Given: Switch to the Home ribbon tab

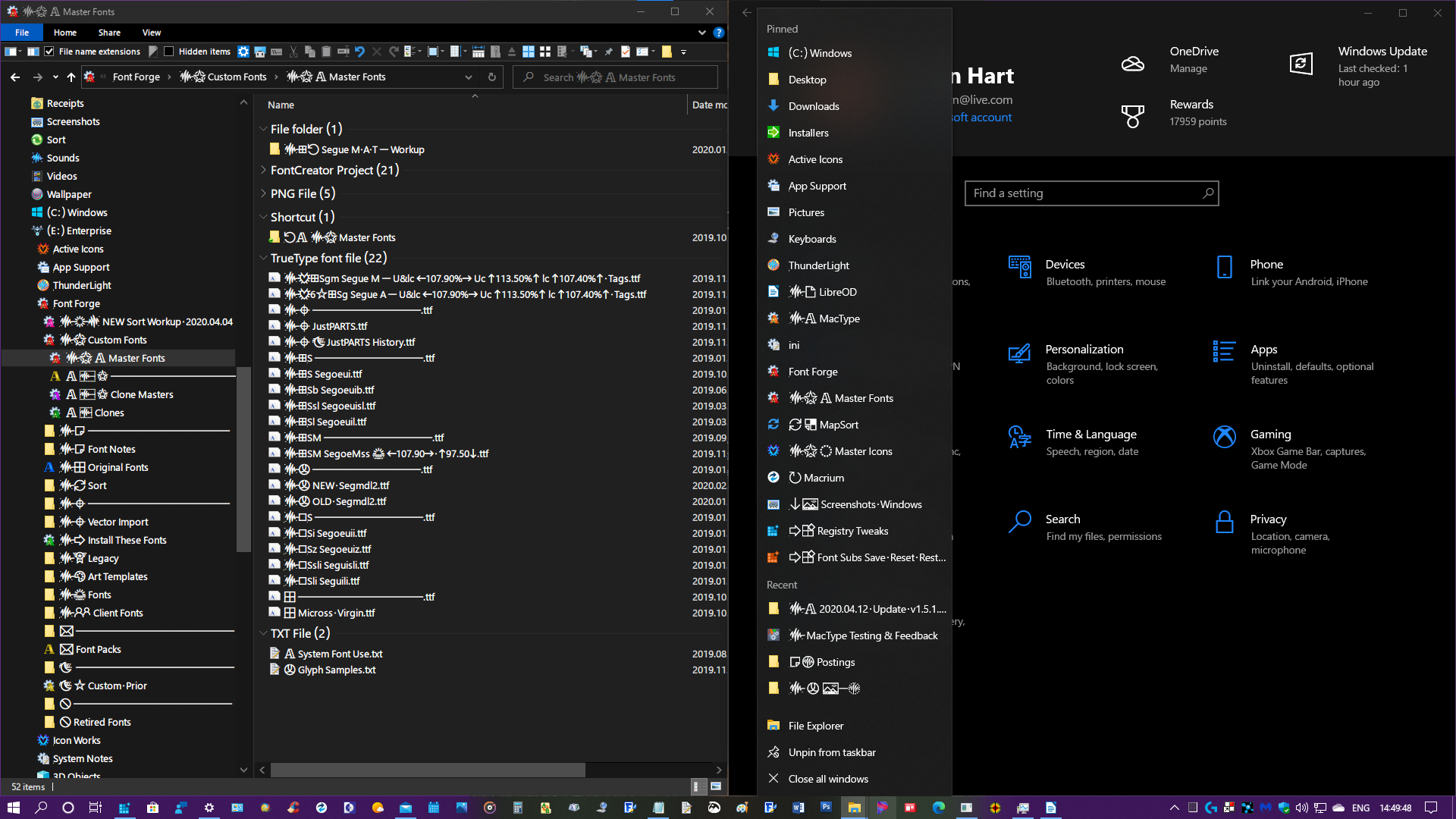Looking at the screenshot, I should click(x=65, y=33).
